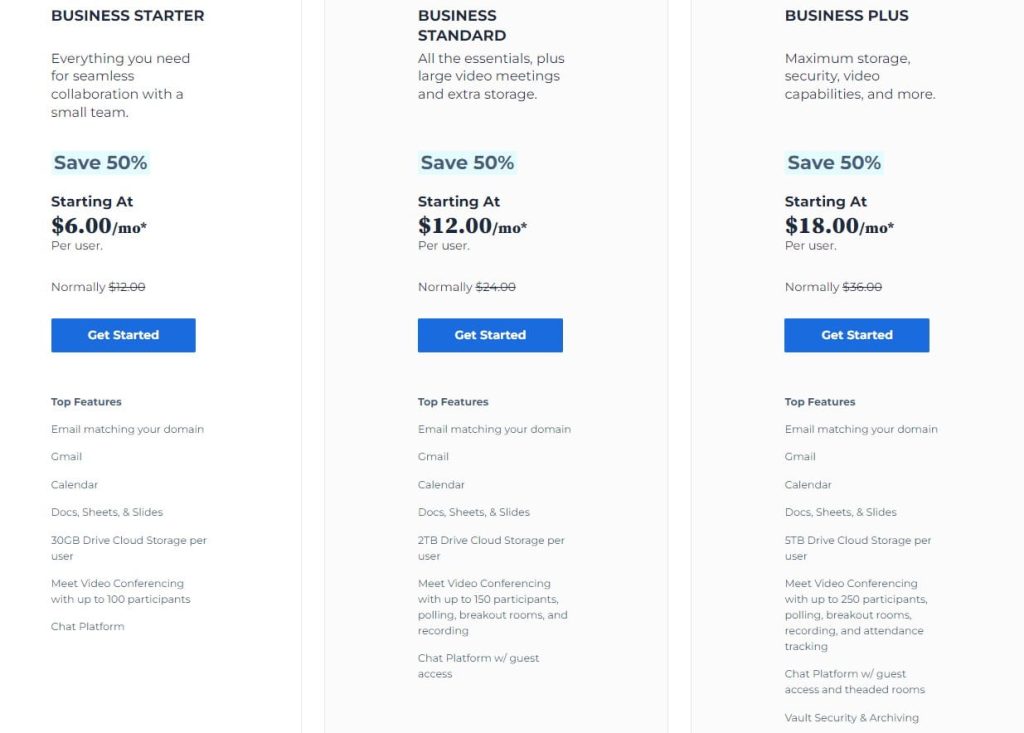Click Save 50% badge in Starter column

click(101, 163)
